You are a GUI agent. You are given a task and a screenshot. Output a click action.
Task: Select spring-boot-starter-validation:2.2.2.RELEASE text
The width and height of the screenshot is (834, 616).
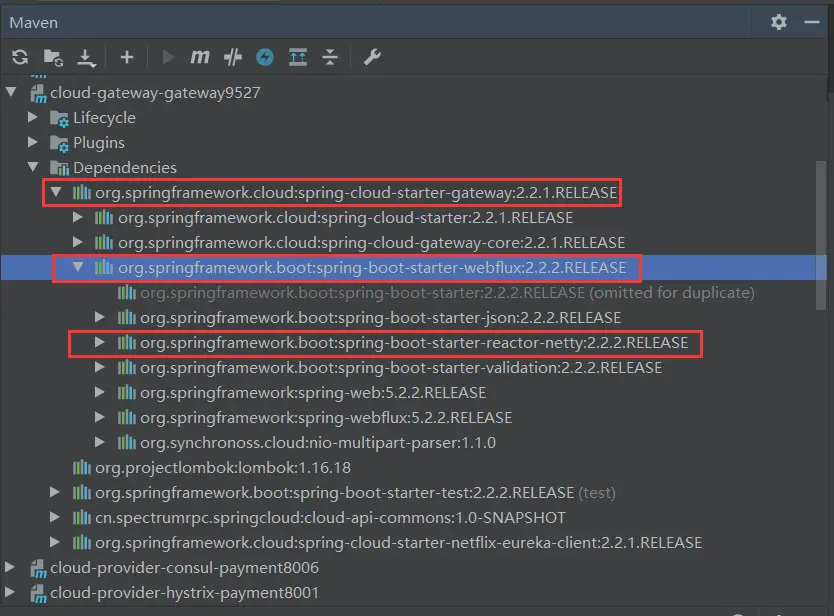click(x=402, y=368)
